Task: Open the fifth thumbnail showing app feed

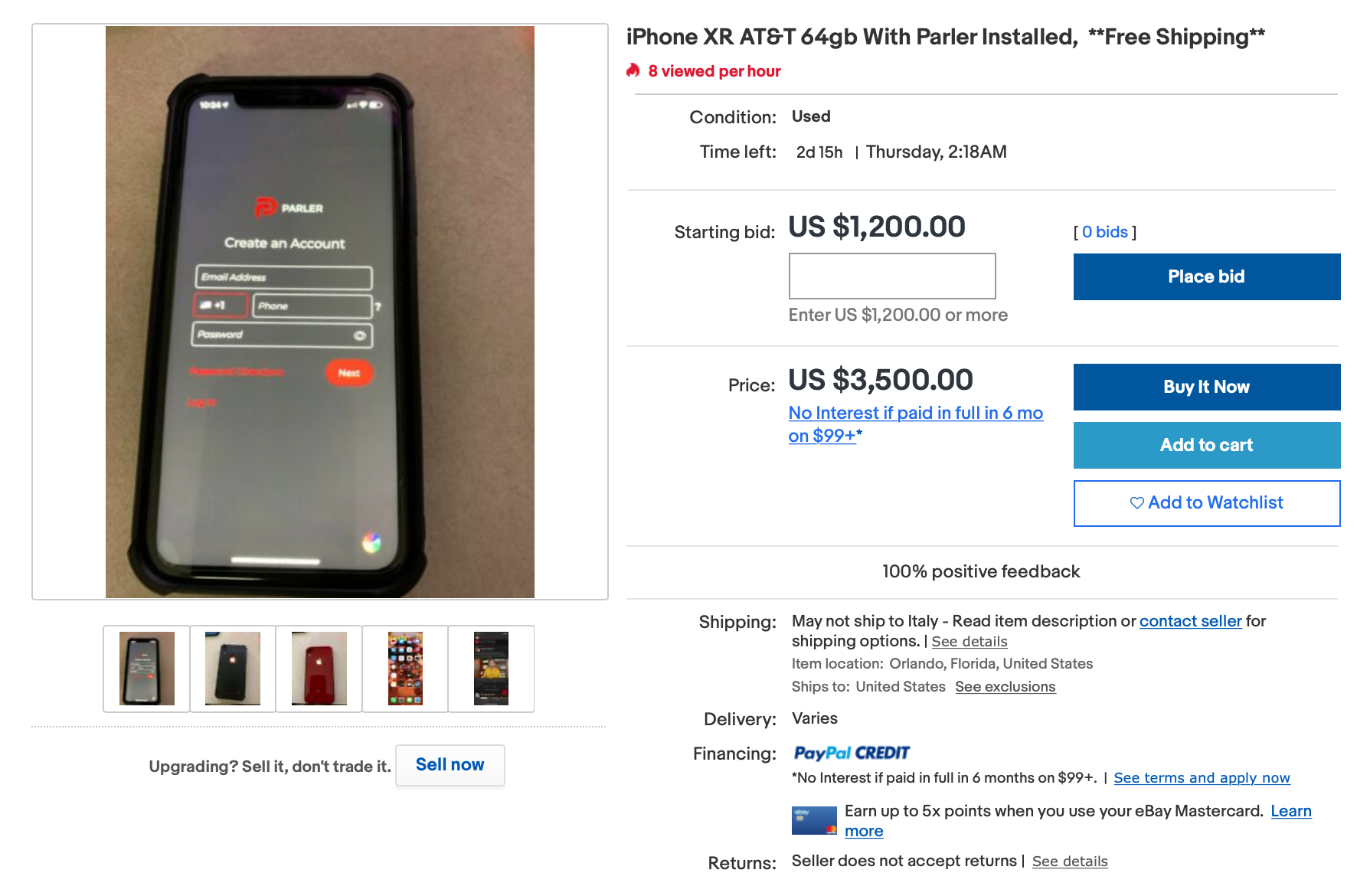Action: 491,669
